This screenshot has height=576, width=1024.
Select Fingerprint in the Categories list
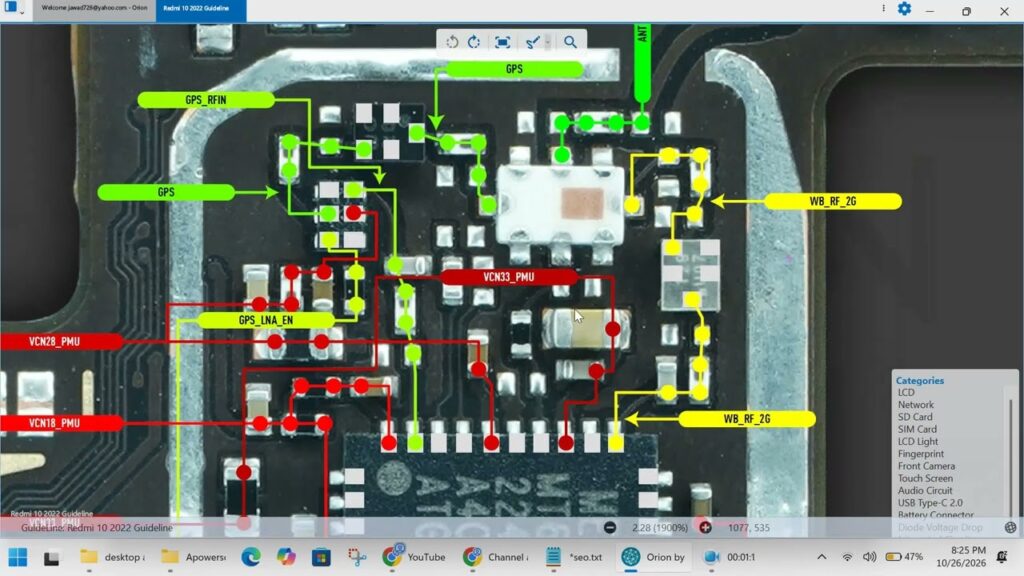coord(921,454)
